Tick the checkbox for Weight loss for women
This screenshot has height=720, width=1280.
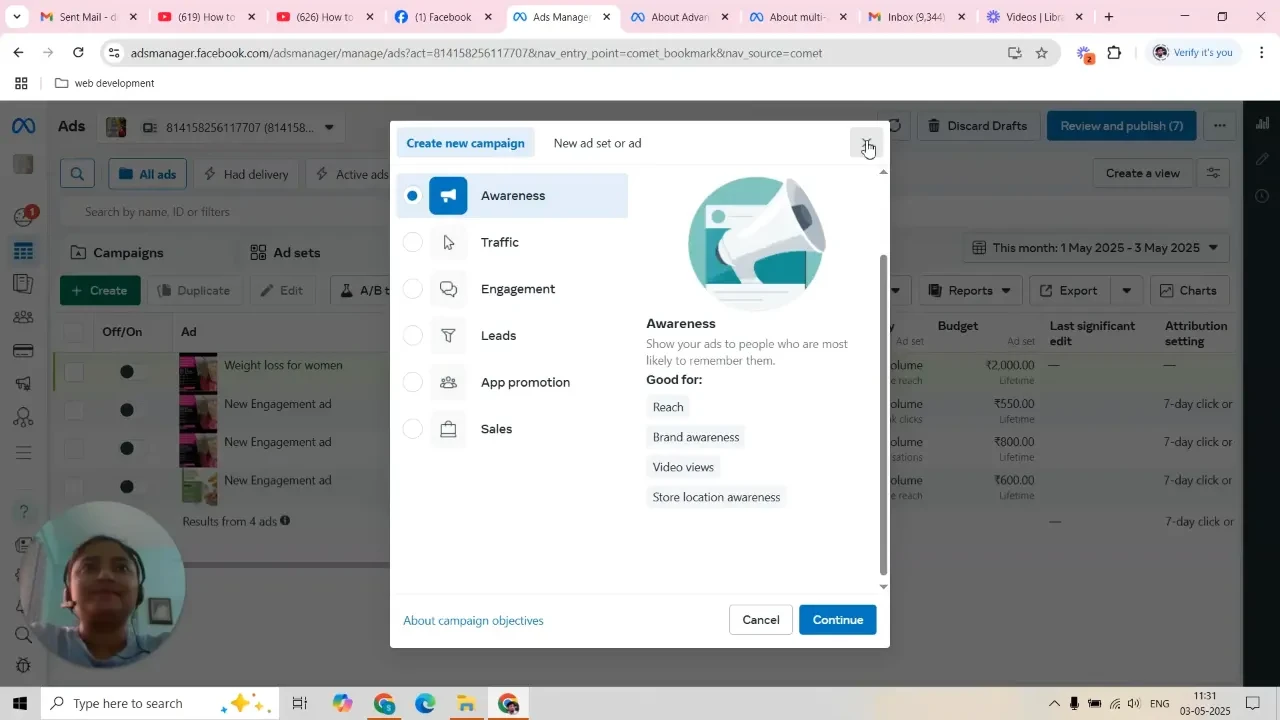click(74, 372)
